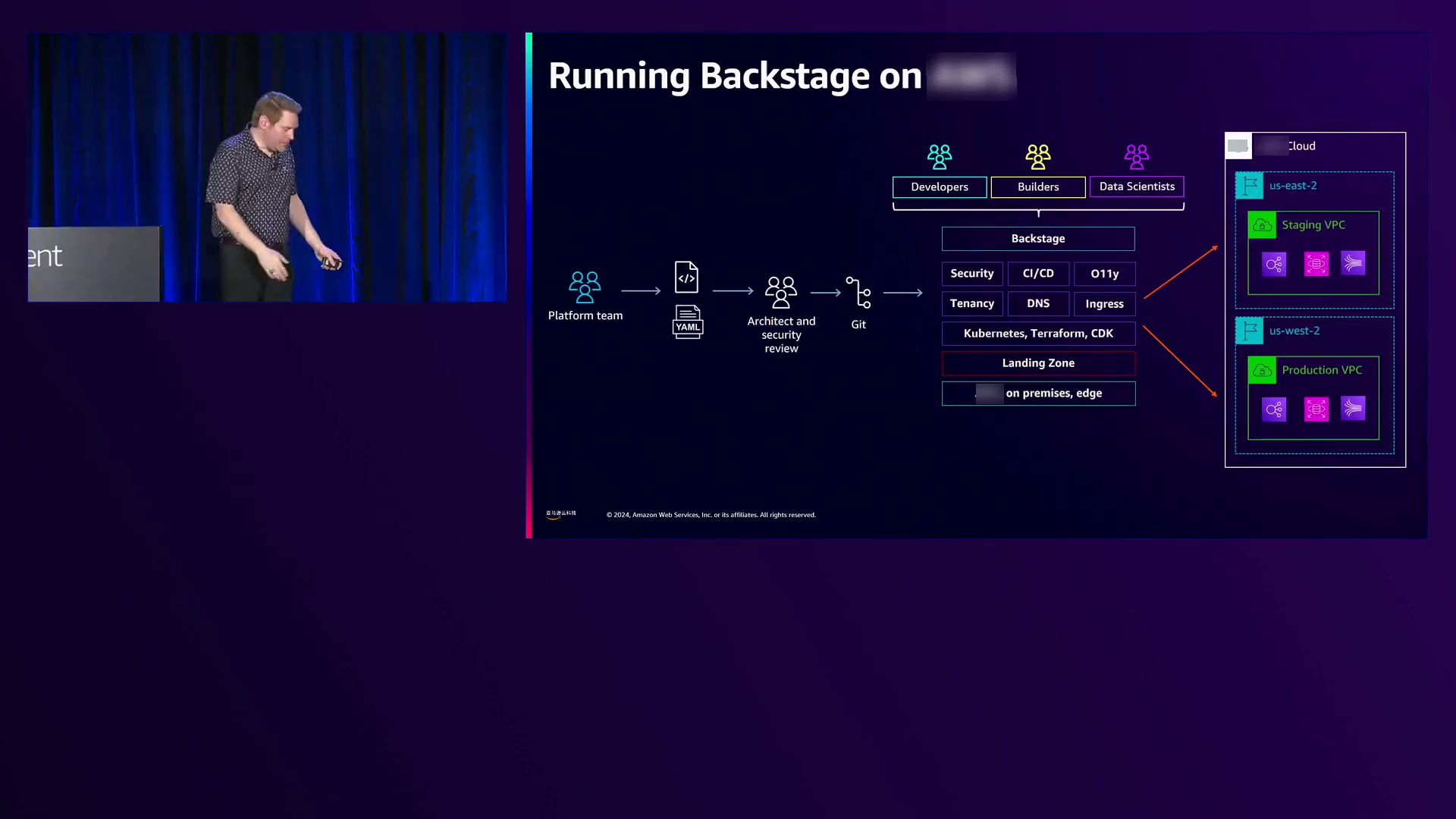The height and width of the screenshot is (819, 1456).
Task: Select the code file icon
Action: point(686,277)
